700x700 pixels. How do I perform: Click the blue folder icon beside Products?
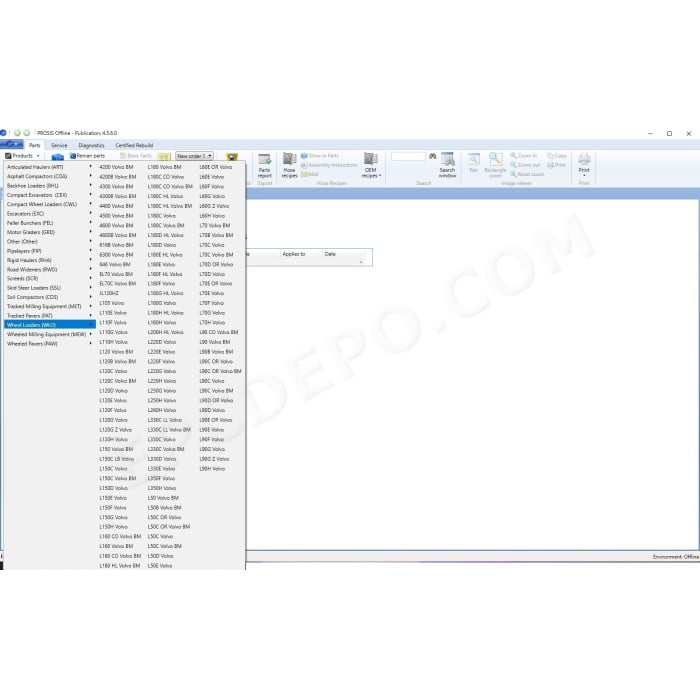(58, 156)
